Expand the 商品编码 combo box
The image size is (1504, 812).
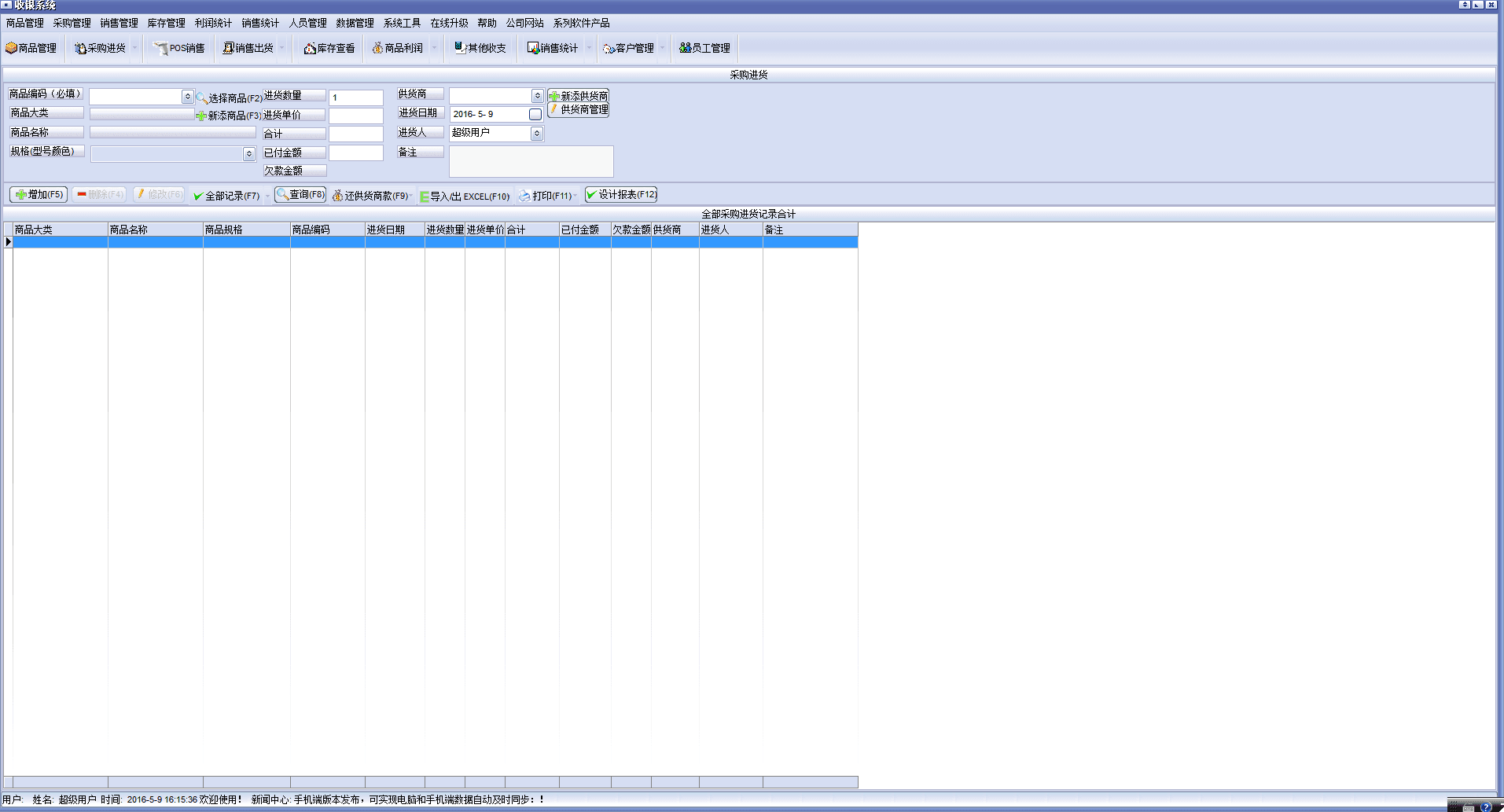tap(187, 97)
